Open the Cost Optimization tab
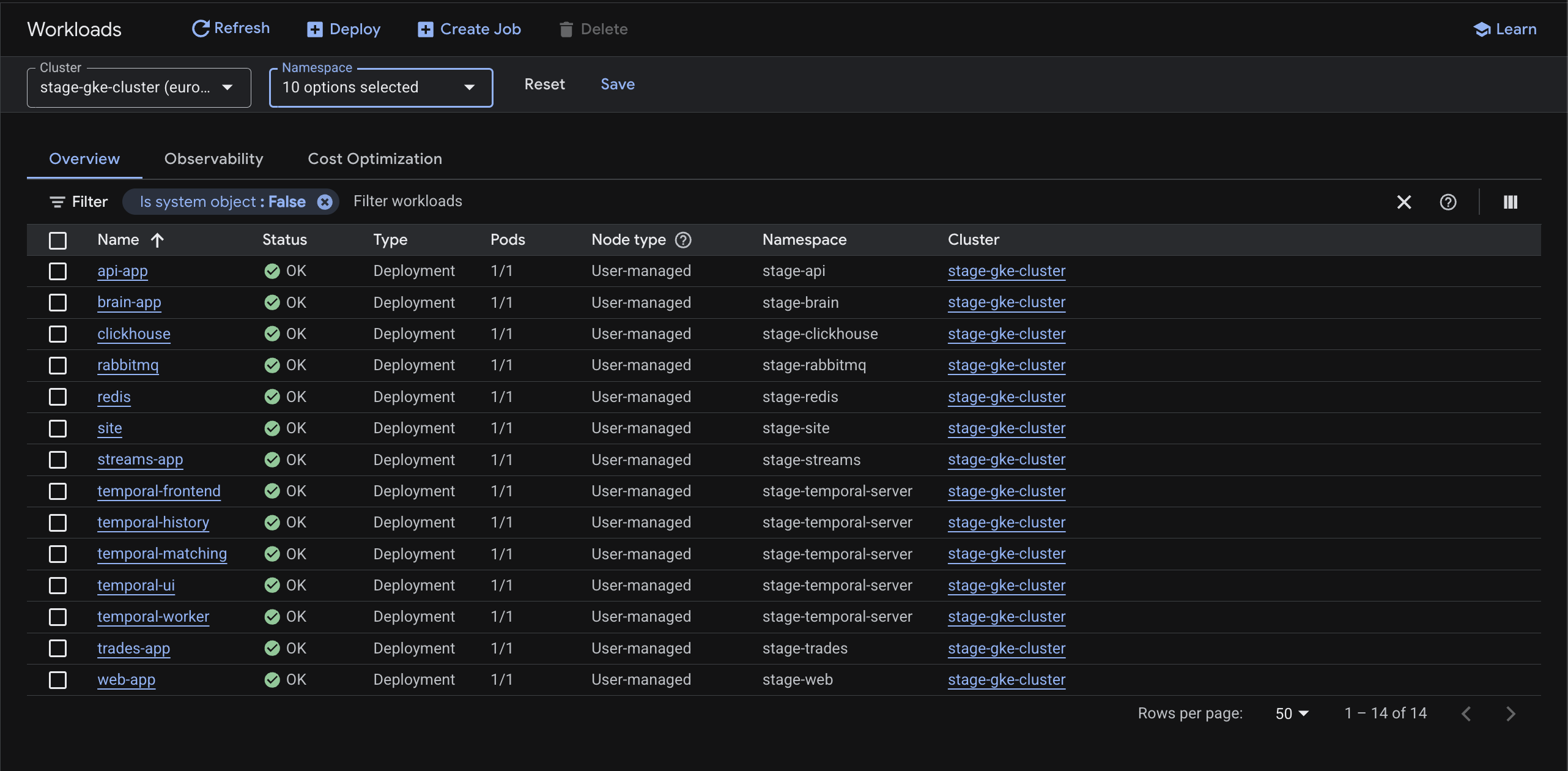1568x771 pixels. pyautogui.click(x=374, y=159)
